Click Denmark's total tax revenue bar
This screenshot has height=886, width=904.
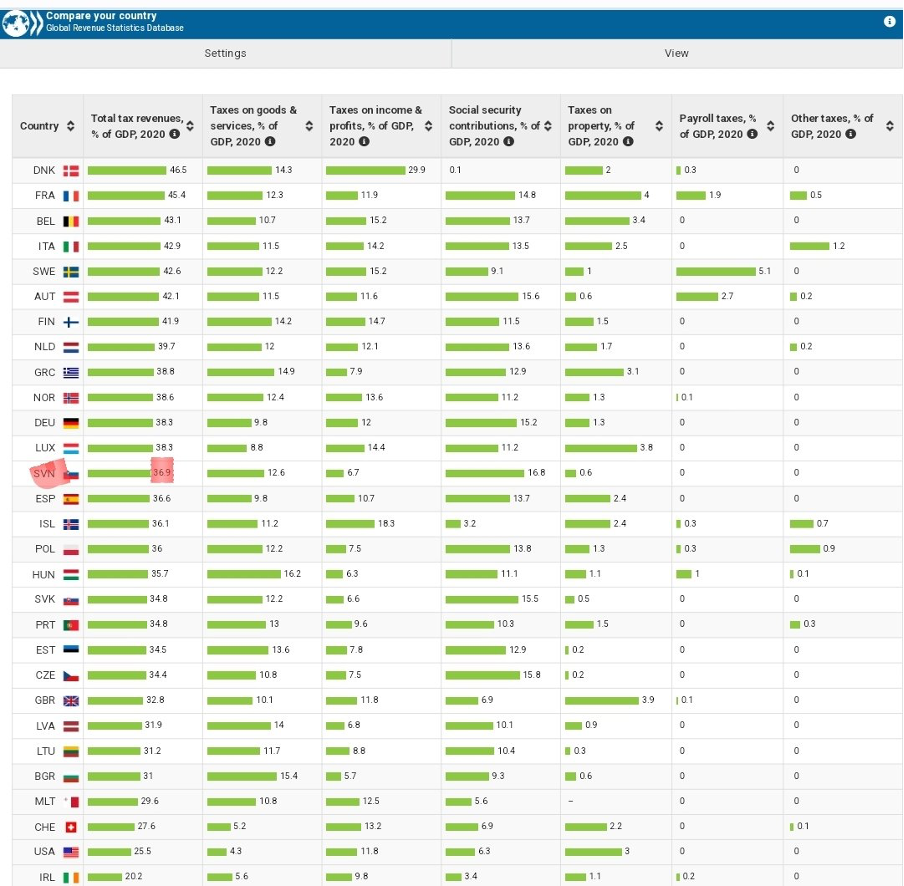(127, 170)
